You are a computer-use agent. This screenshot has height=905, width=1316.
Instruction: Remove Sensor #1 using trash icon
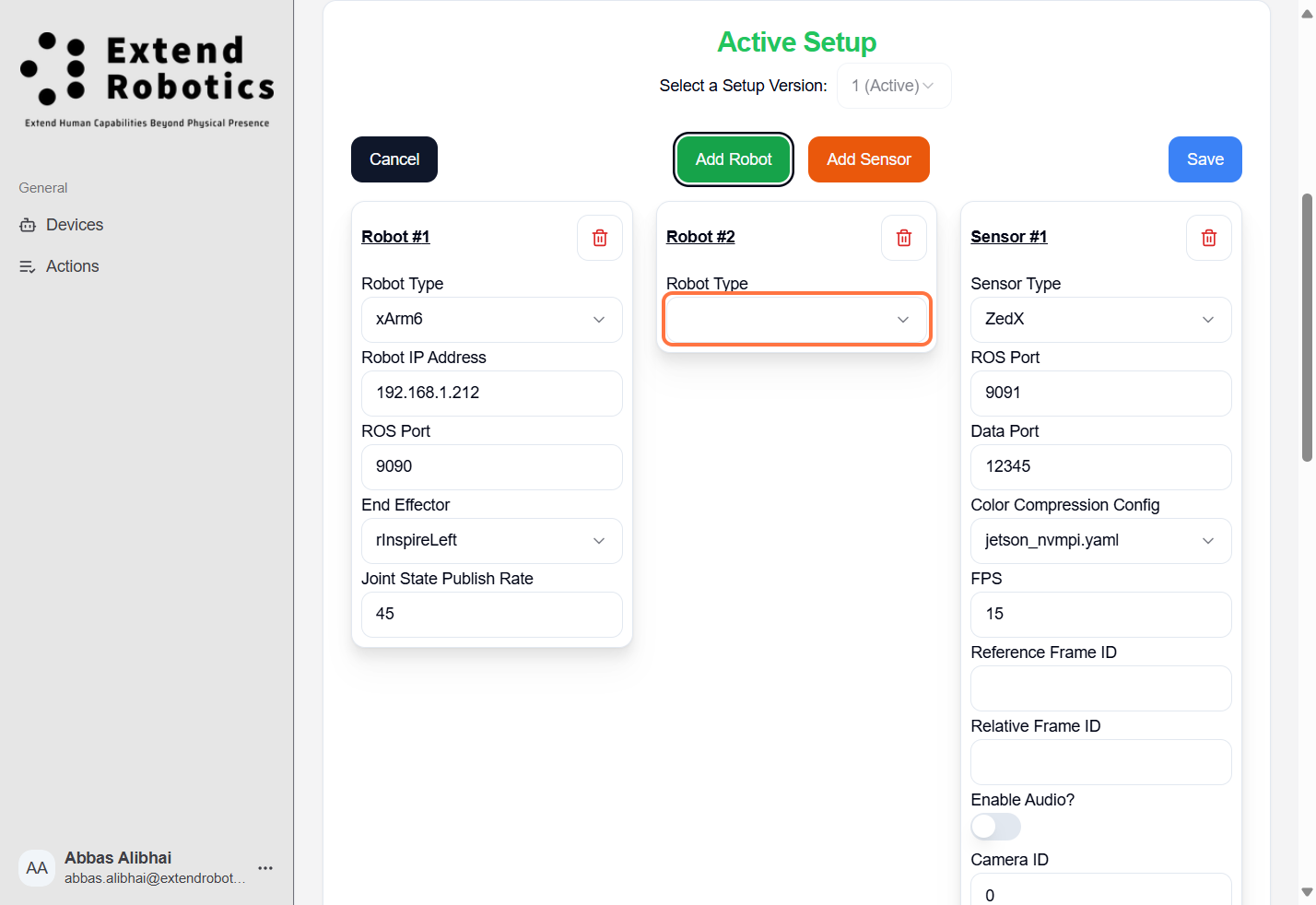tap(1209, 238)
